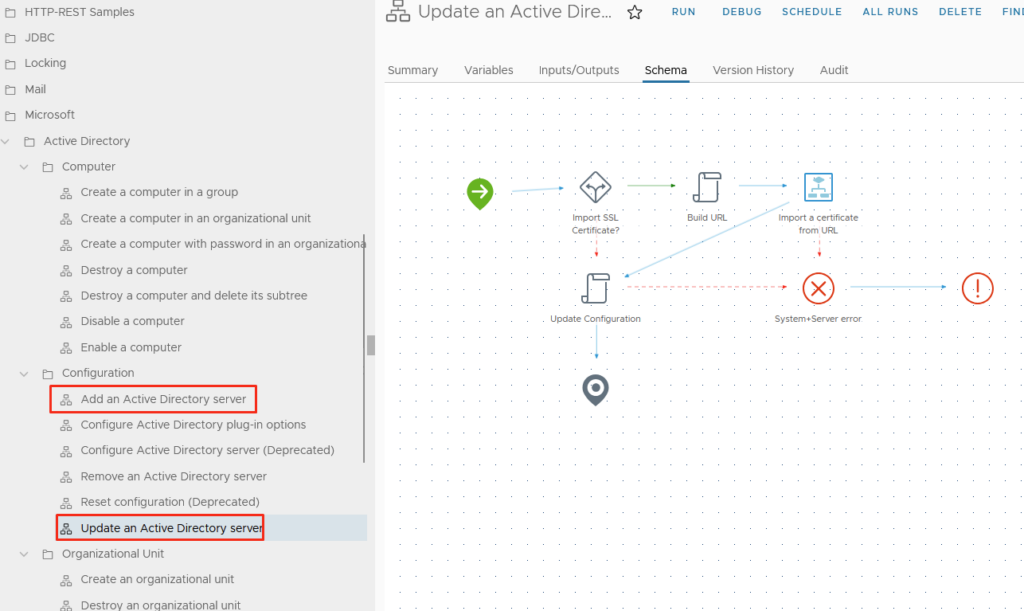This screenshot has width=1024, height=611.
Task: Select the Import SSL Certificate decision node
Action: click(595, 188)
